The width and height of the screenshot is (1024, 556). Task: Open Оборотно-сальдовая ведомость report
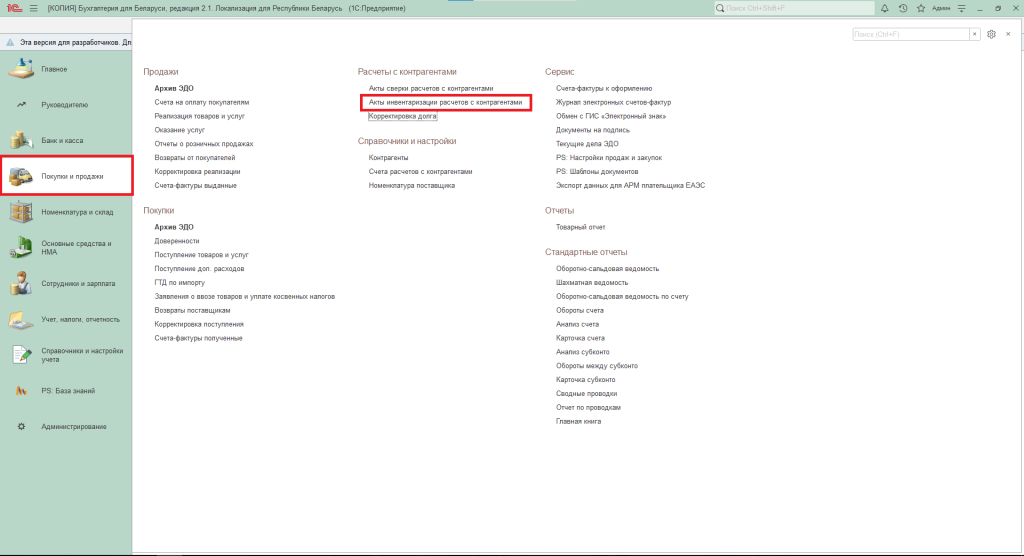pos(607,268)
